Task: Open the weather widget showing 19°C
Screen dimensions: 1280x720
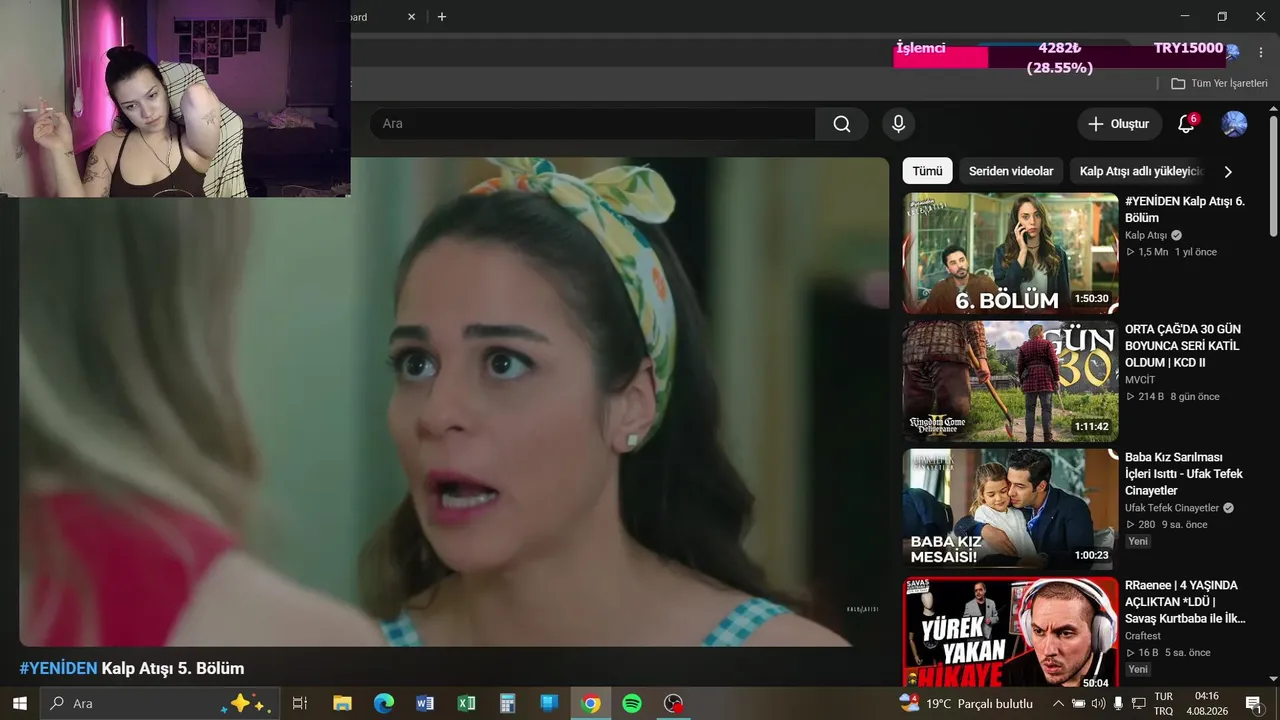Action: [x=966, y=703]
